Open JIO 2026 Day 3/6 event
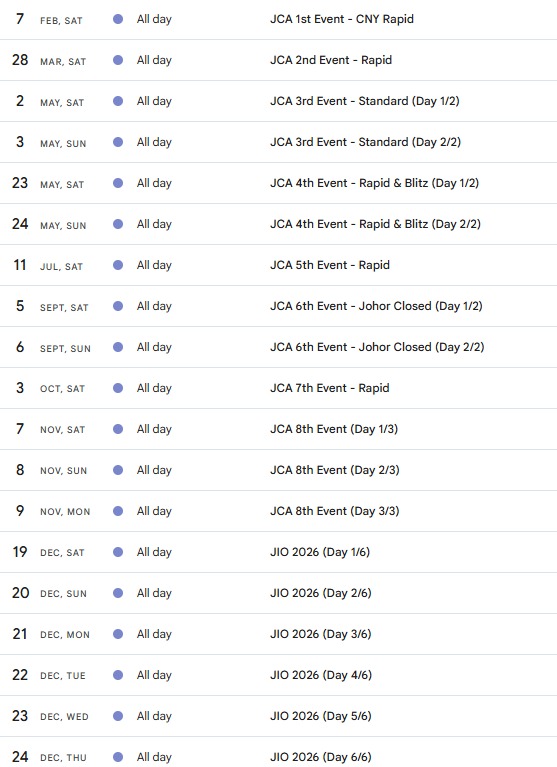 pos(321,634)
